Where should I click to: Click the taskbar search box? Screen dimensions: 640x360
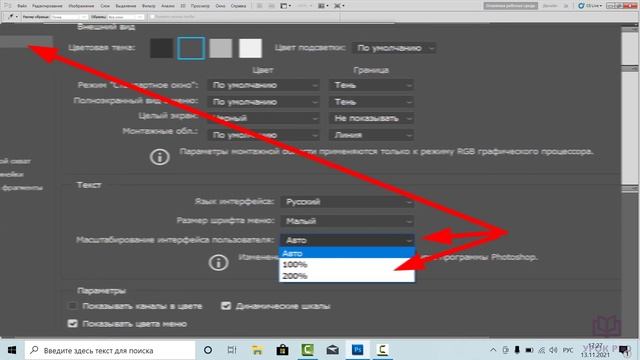point(110,350)
